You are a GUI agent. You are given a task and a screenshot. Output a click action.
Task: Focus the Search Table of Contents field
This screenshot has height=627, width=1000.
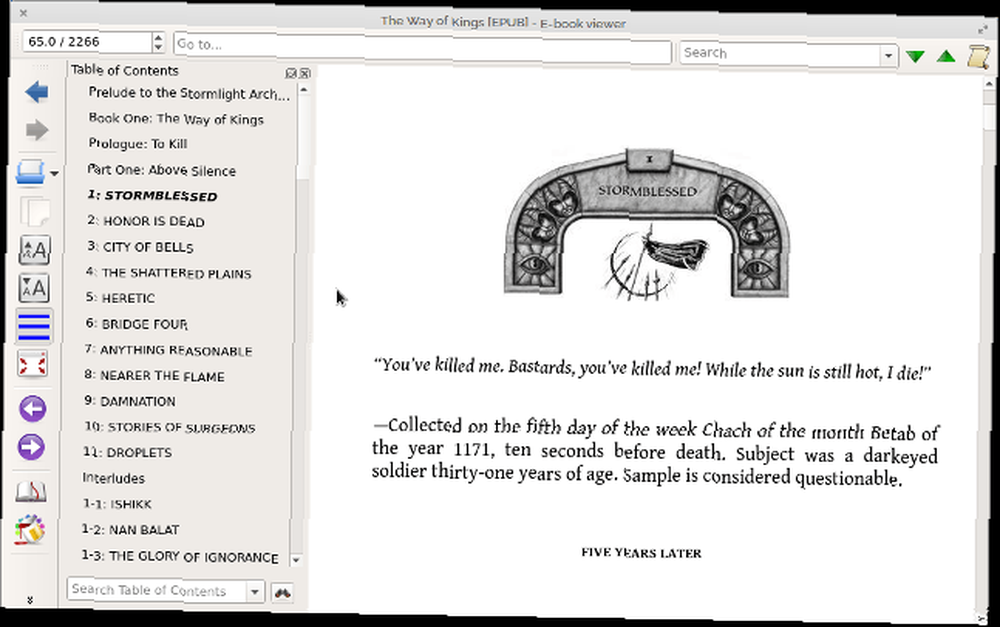[156, 591]
